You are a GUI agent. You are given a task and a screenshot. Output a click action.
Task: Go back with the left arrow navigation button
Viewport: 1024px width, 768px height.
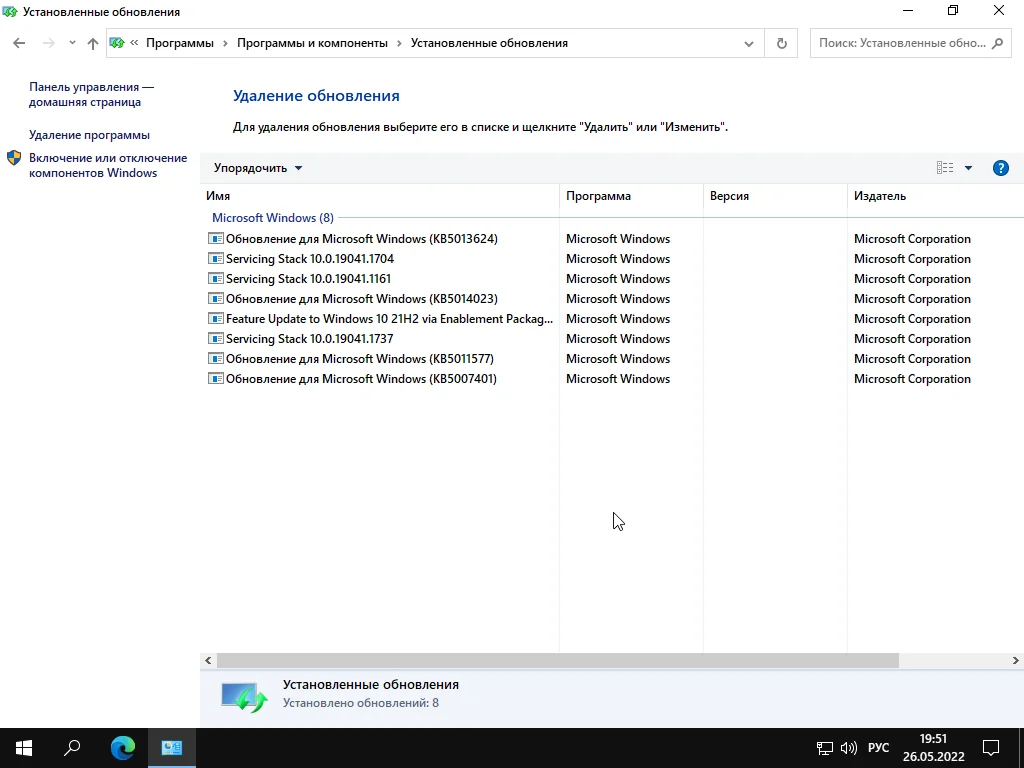[x=19, y=43]
